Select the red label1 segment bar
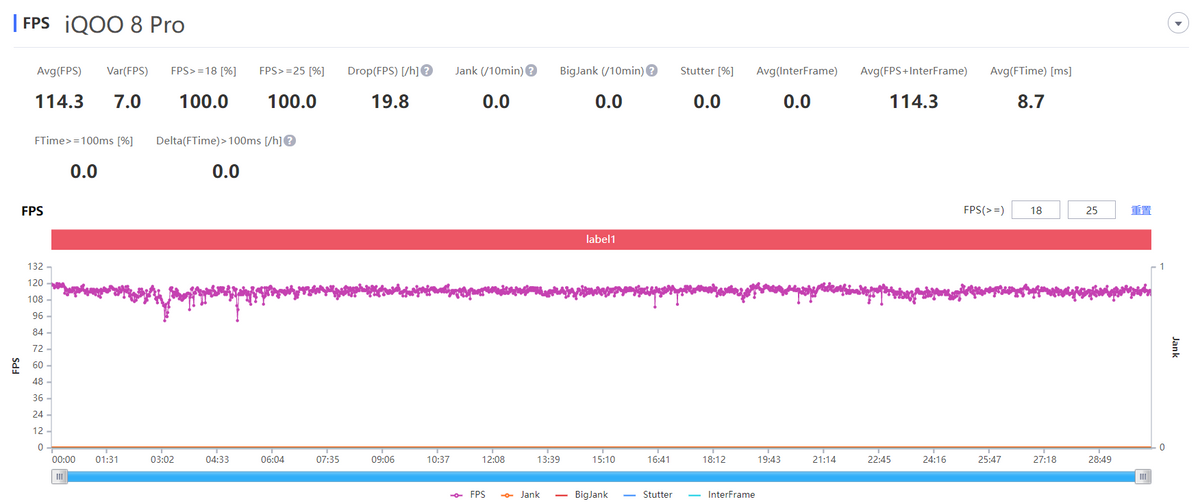 click(602, 240)
